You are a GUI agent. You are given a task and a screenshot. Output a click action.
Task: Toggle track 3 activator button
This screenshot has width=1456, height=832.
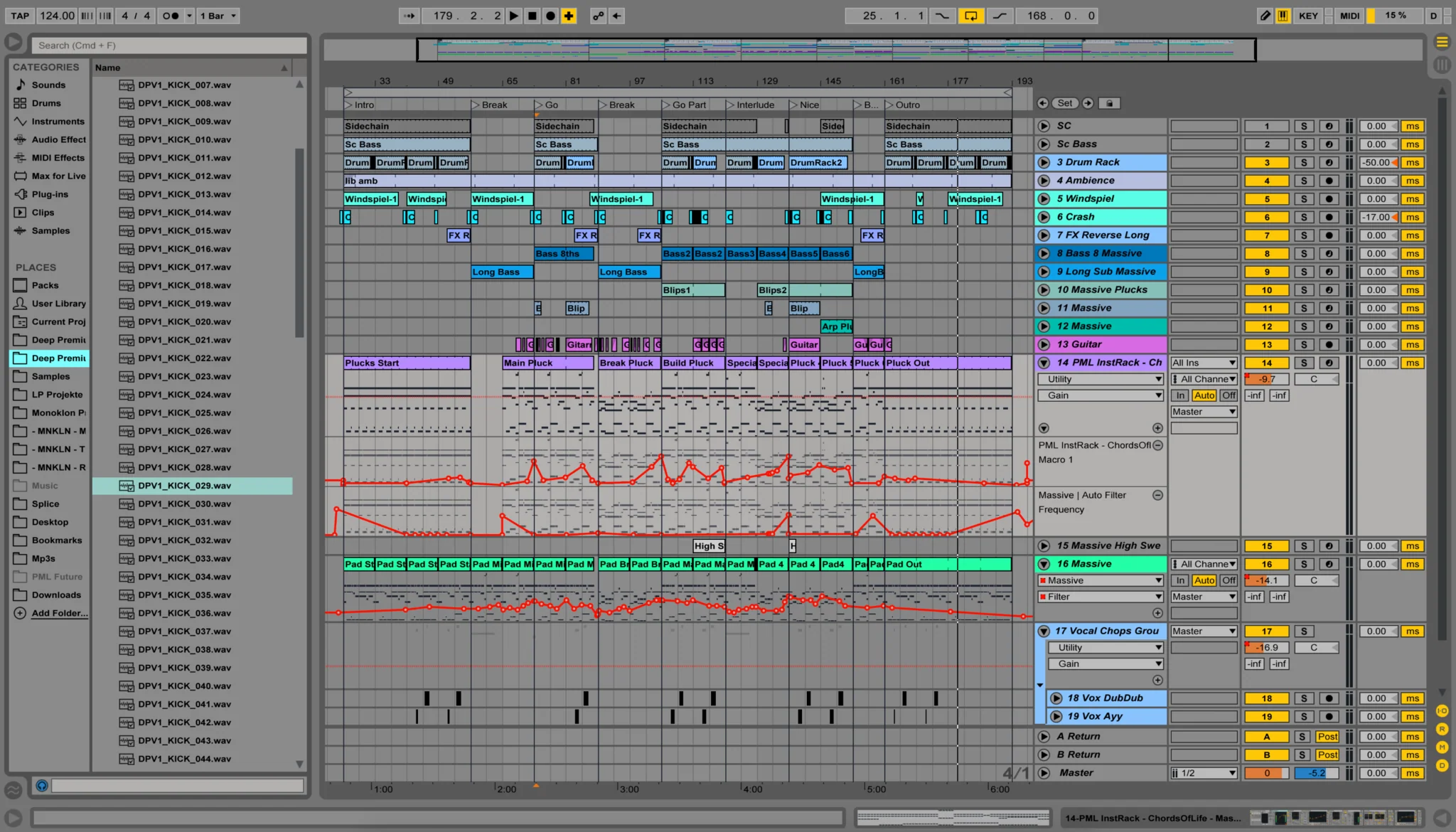tap(1266, 163)
